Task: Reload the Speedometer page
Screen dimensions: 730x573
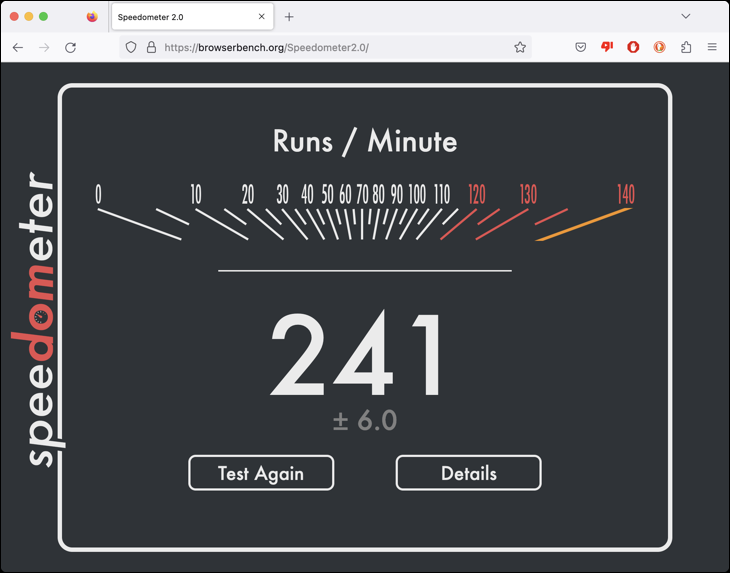Action: [70, 47]
